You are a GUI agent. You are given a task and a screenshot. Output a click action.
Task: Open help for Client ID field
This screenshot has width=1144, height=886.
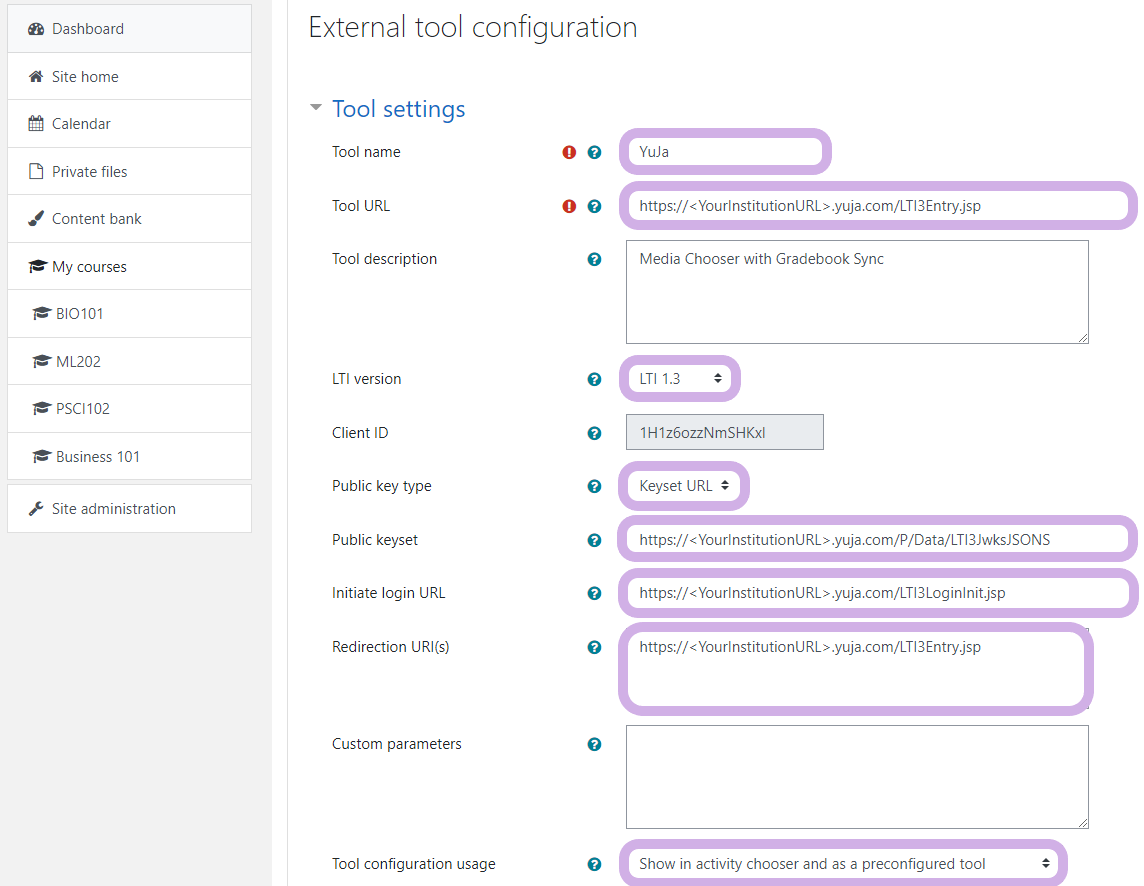tap(595, 433)
